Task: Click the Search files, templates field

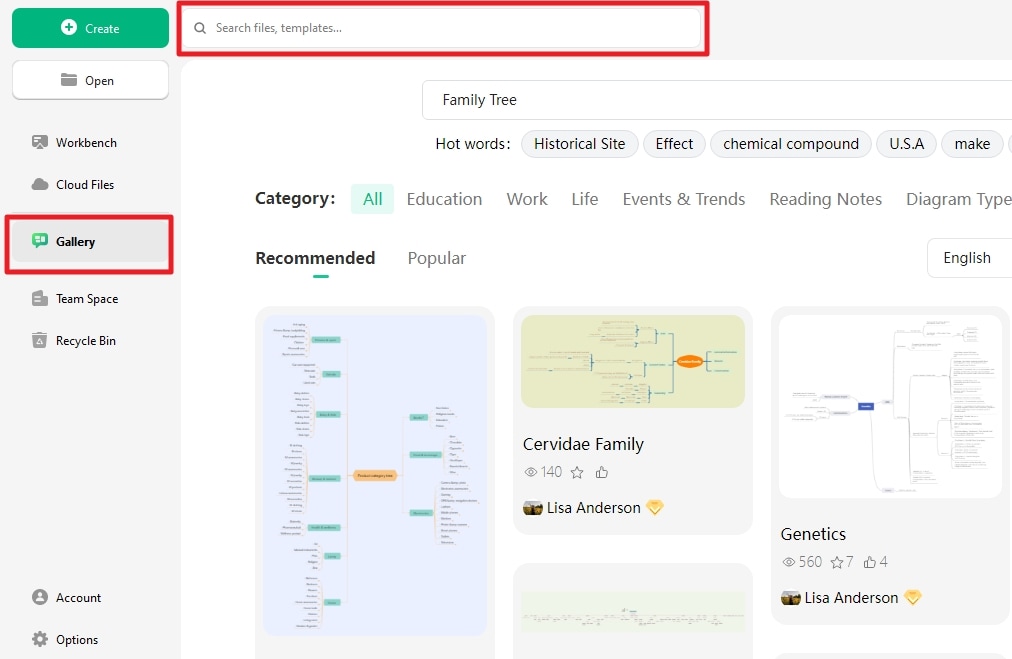Action: coord(445,28)
